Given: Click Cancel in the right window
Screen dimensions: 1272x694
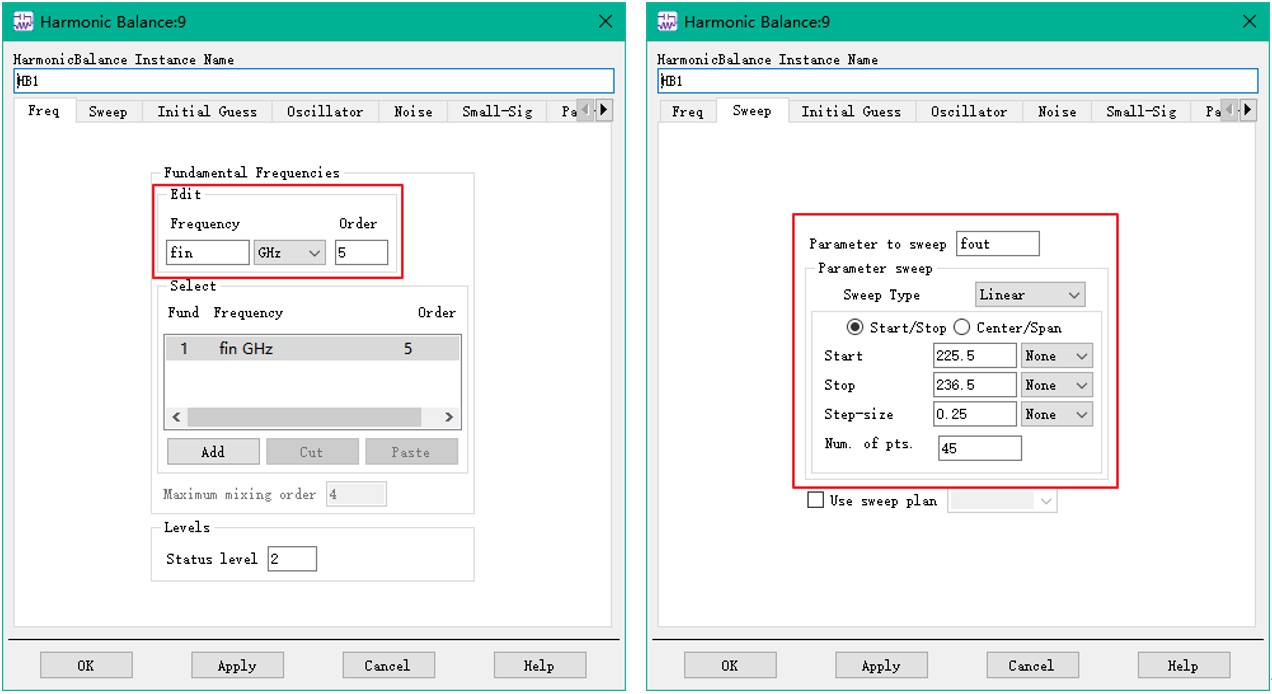Looking at the screenshot, I should [x=1032, y=665].
